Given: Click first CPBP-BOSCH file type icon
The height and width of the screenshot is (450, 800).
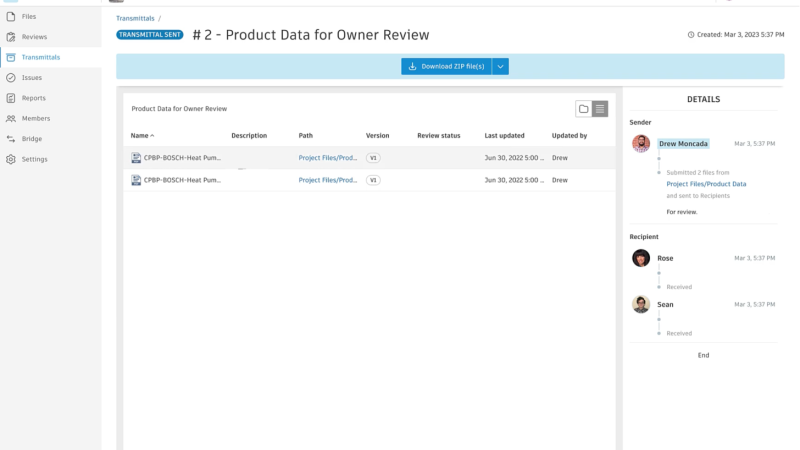Looking at the screenshot, I should (x=136, y=158).
